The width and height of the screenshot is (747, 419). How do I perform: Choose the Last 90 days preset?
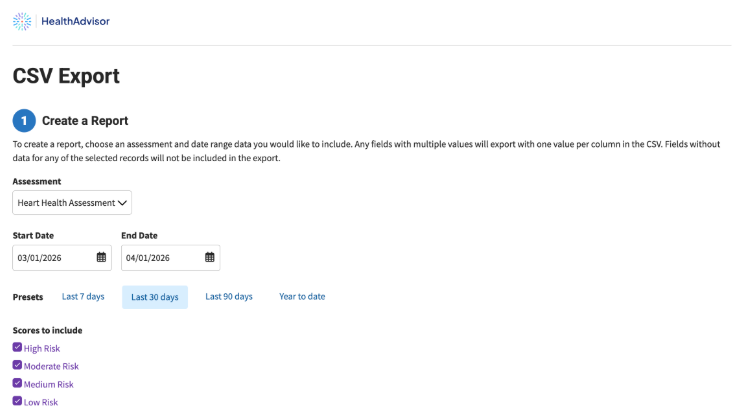(229, 297)
